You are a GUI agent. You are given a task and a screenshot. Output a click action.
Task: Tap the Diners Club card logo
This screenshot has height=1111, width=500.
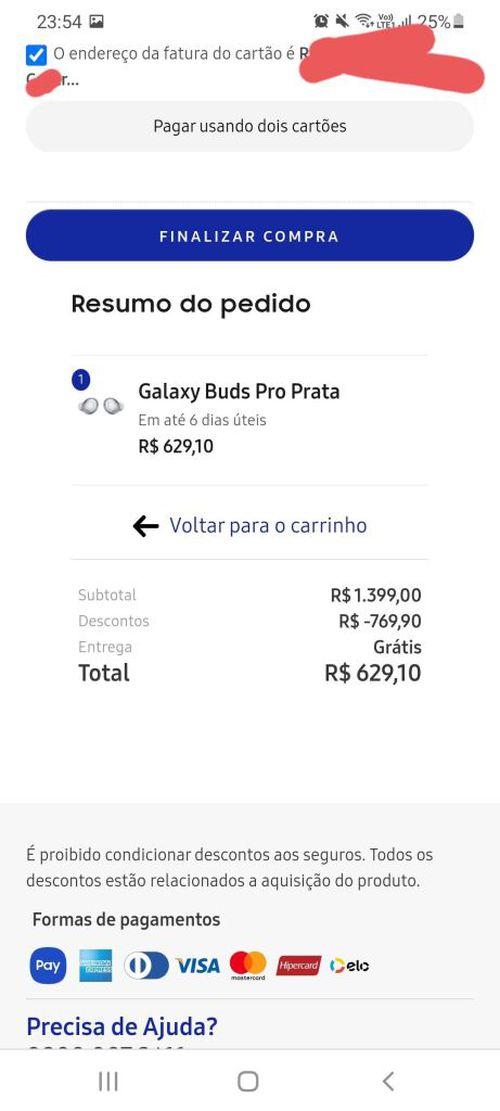pyautogui.click(x=147, y=965)
